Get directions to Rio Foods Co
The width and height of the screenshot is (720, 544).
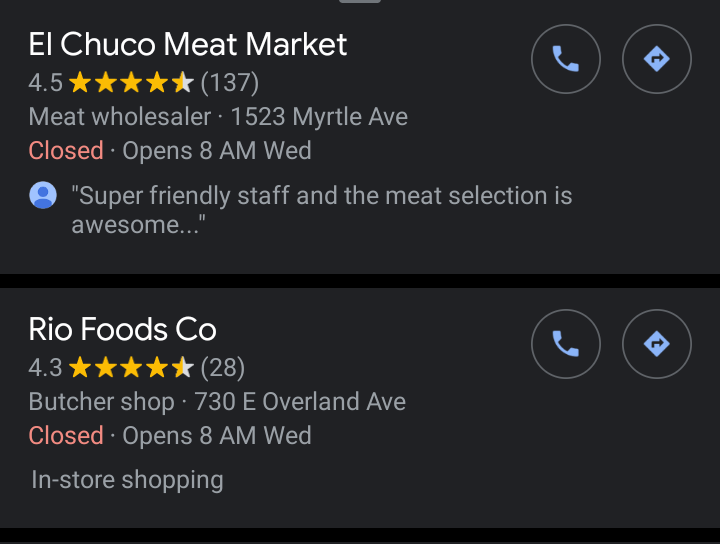pyautogui.click(x=656, y=345)
